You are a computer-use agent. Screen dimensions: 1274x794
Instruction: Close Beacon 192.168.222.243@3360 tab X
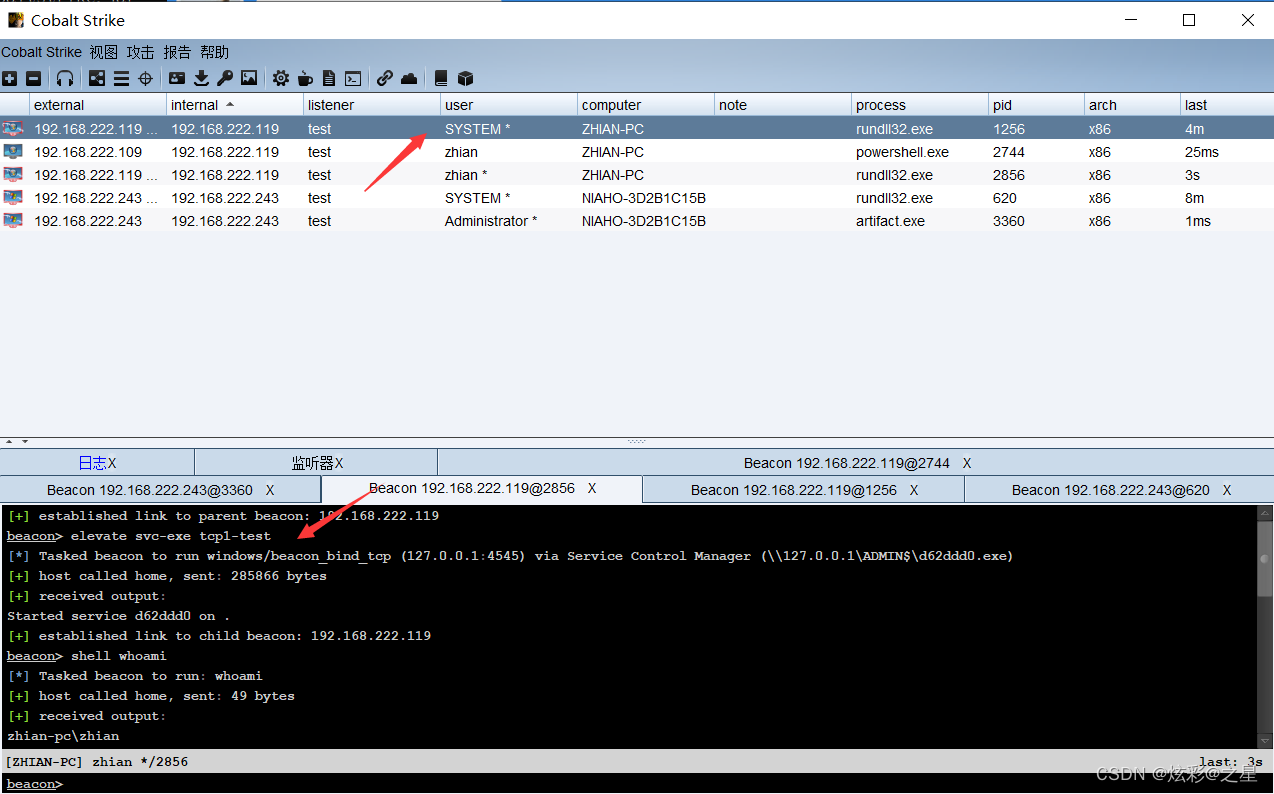point(270,490)
